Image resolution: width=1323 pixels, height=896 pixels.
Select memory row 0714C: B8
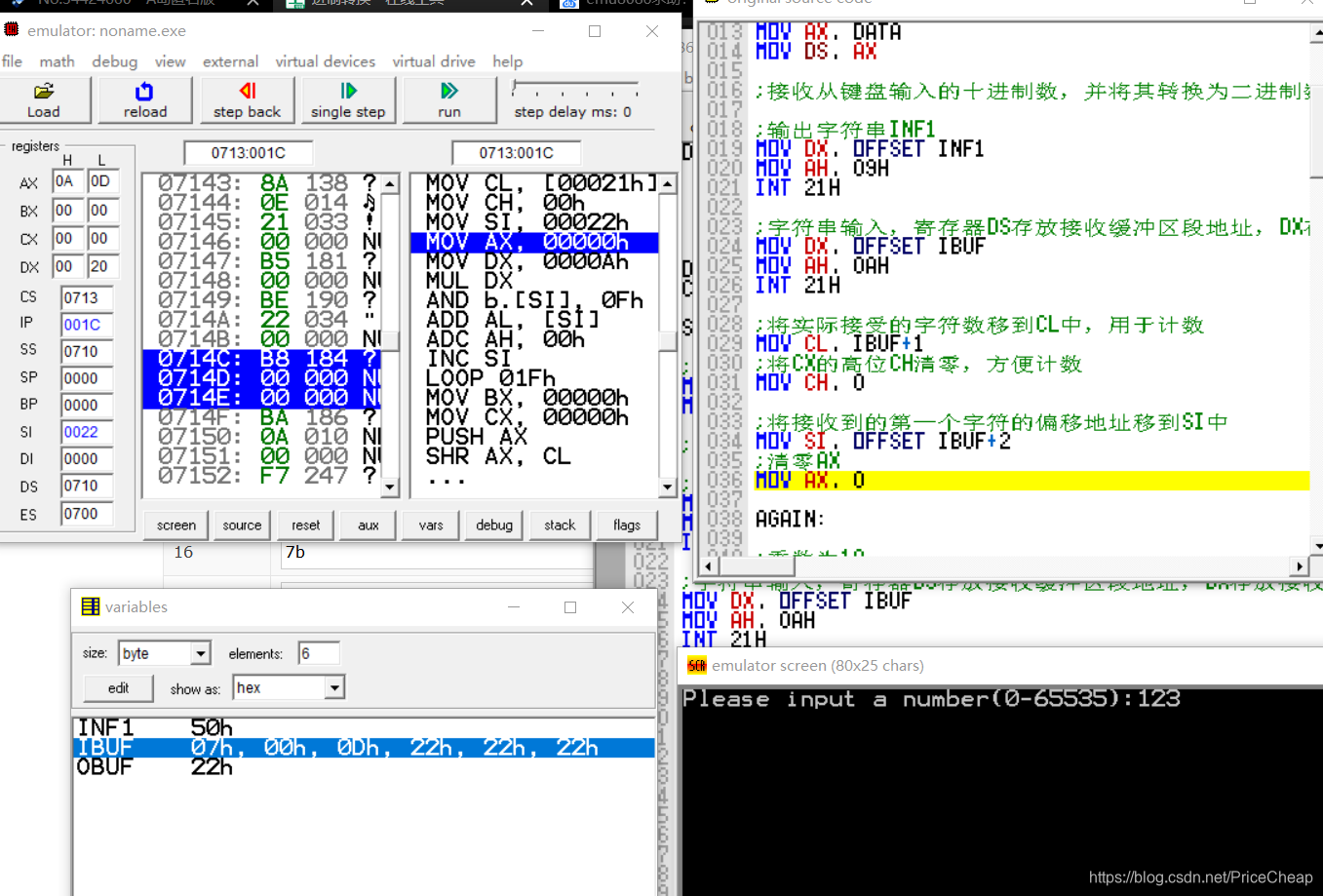(261, 359)
